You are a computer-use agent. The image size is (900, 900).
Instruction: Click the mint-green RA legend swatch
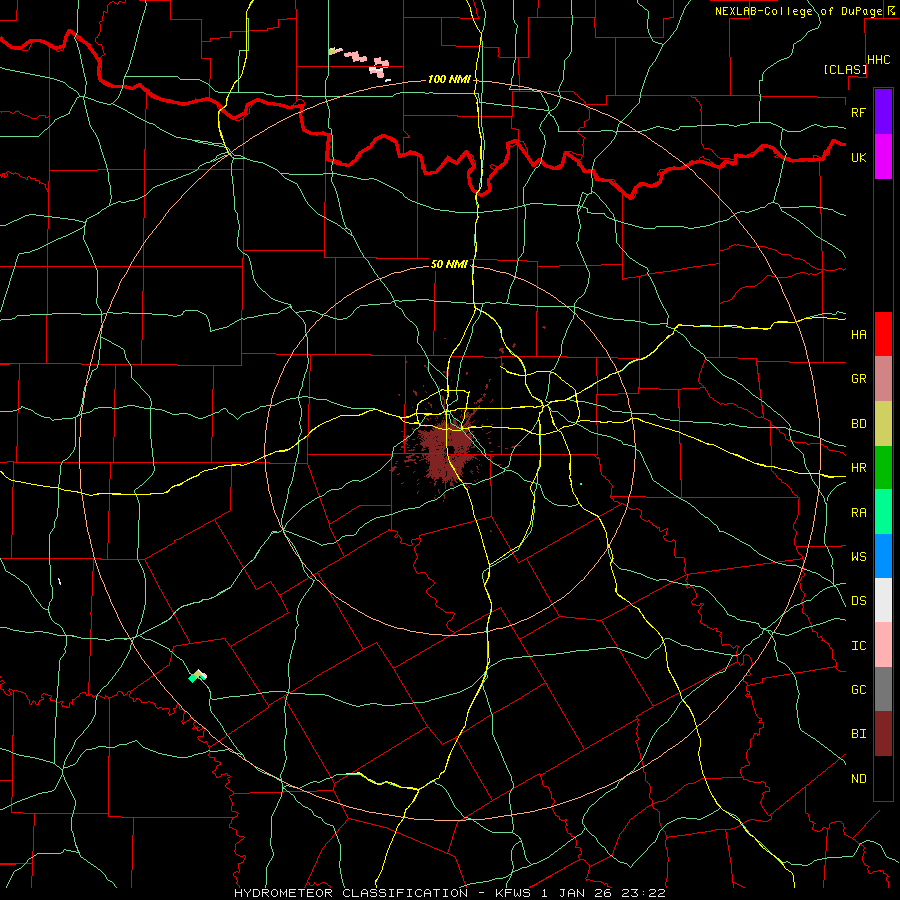[x=883, y=512]
